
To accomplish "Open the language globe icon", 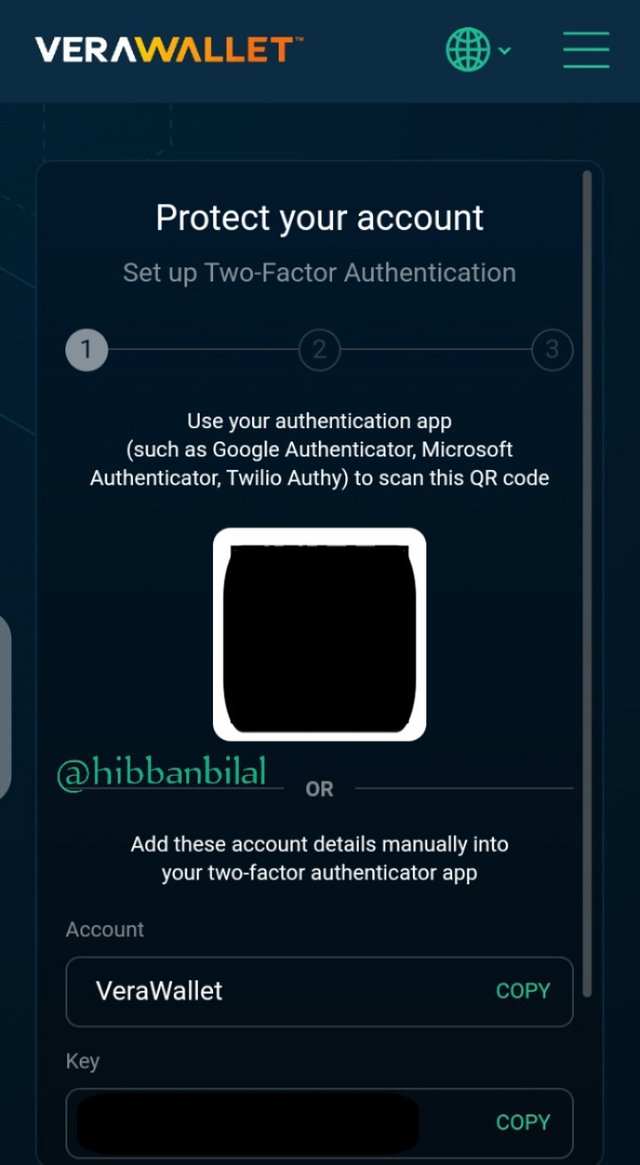I will (x=468, y=50).
